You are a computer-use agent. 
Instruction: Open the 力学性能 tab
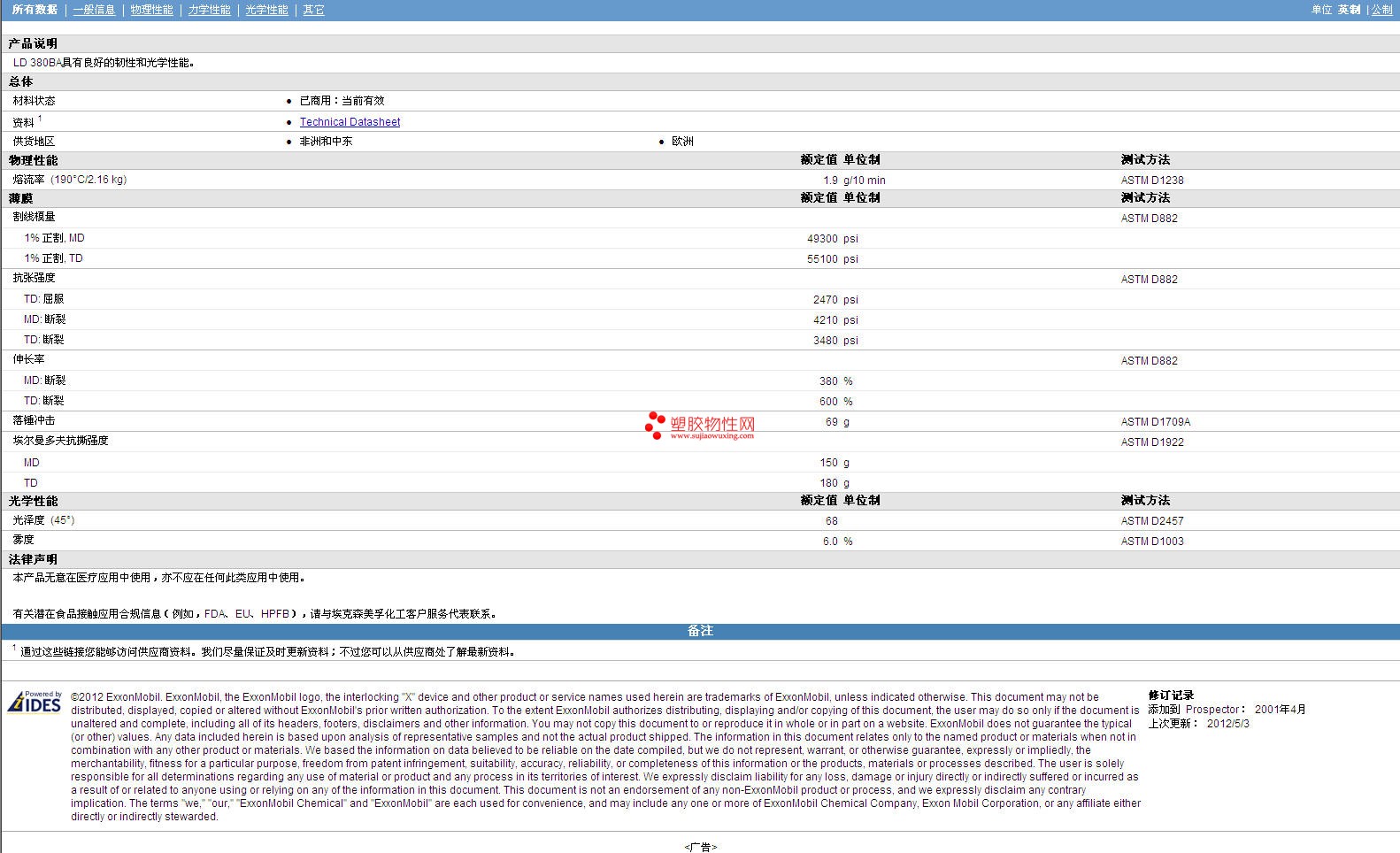[x=209, y=10]
